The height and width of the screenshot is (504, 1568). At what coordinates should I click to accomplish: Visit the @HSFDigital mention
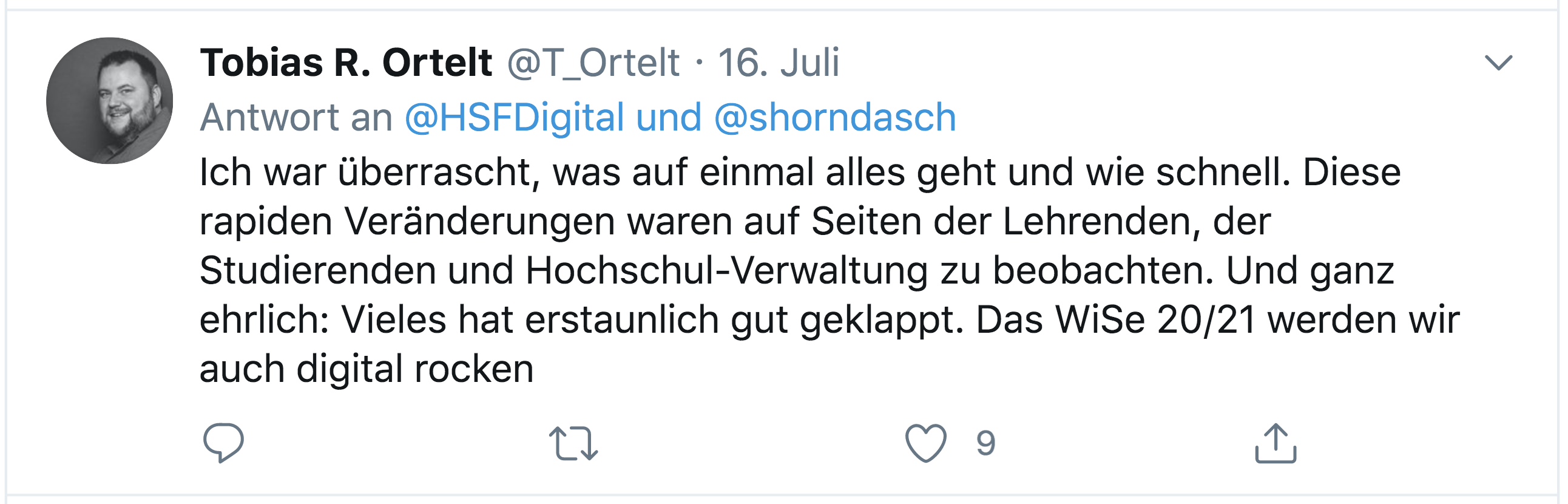pos(515,117)
